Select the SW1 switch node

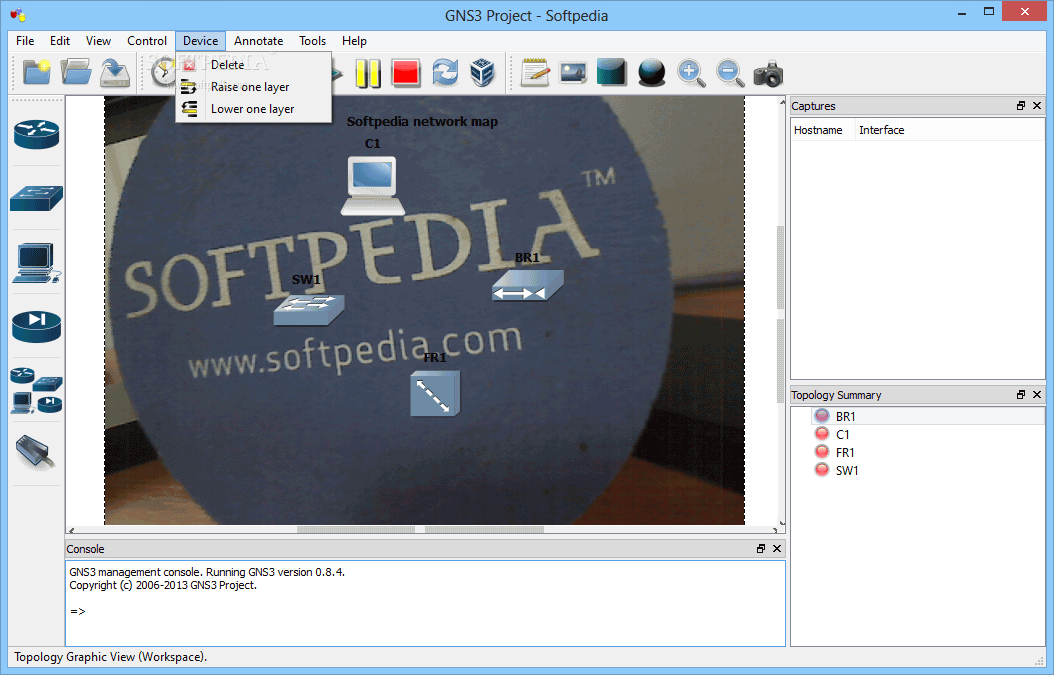point(309,309)
